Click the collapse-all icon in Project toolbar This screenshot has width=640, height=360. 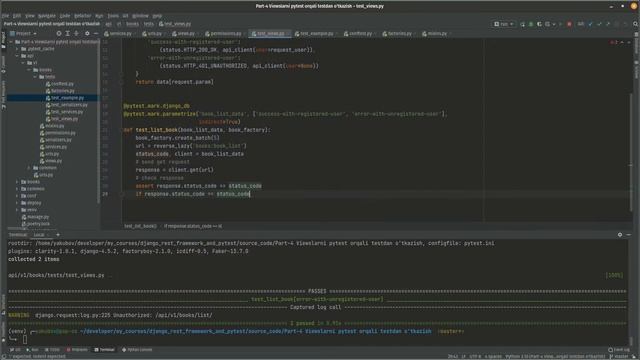(x=76, y=33)
